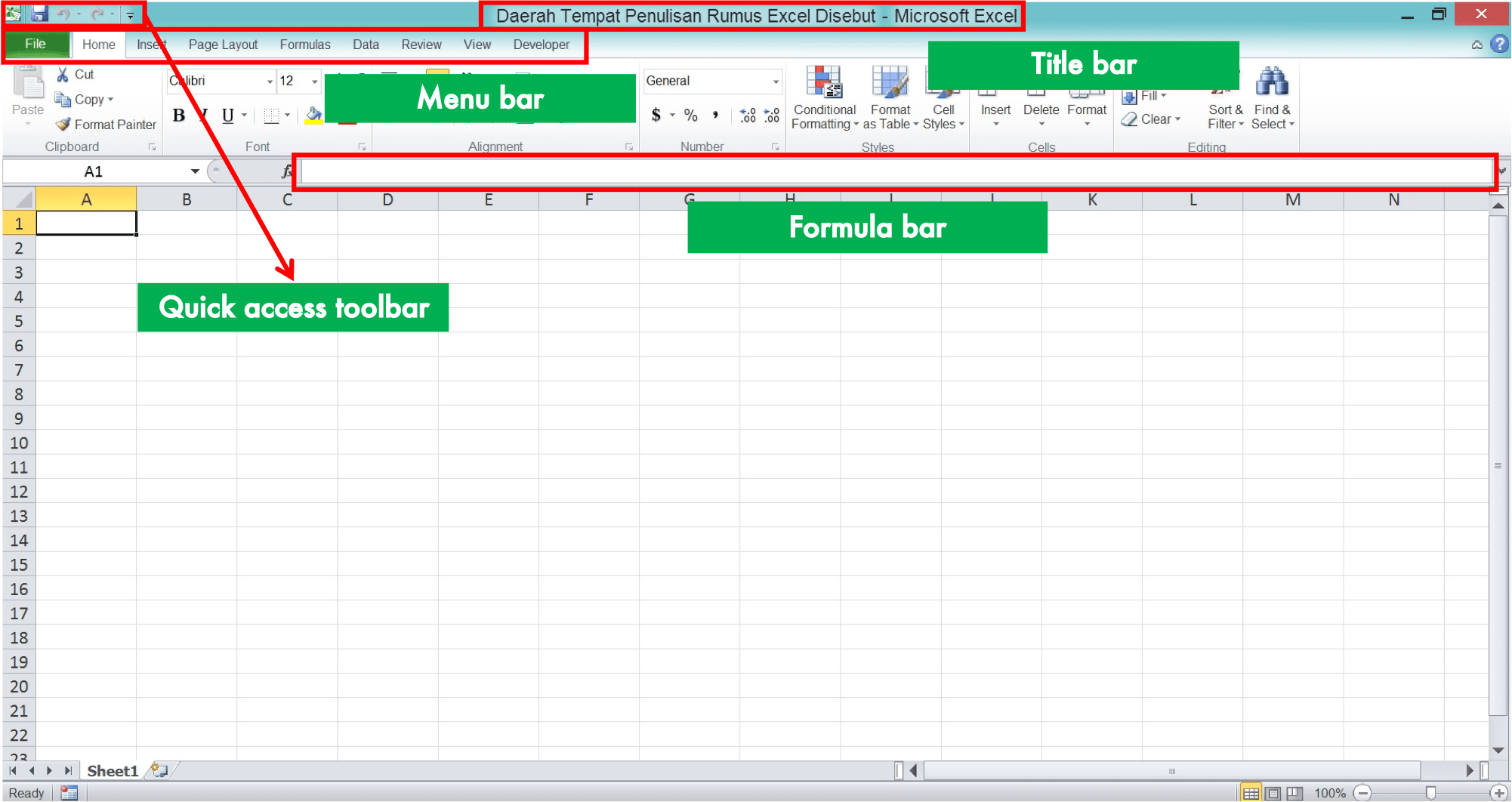
Task: Click the Insert Function fx icon
Action: point(287,171)
